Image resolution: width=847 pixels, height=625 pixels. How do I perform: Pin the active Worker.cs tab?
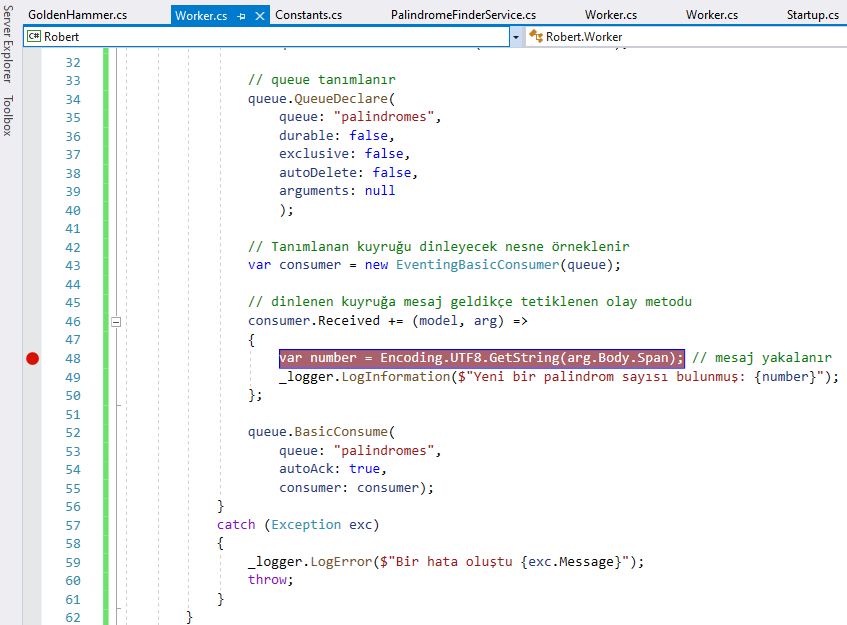tap(242, 16)
